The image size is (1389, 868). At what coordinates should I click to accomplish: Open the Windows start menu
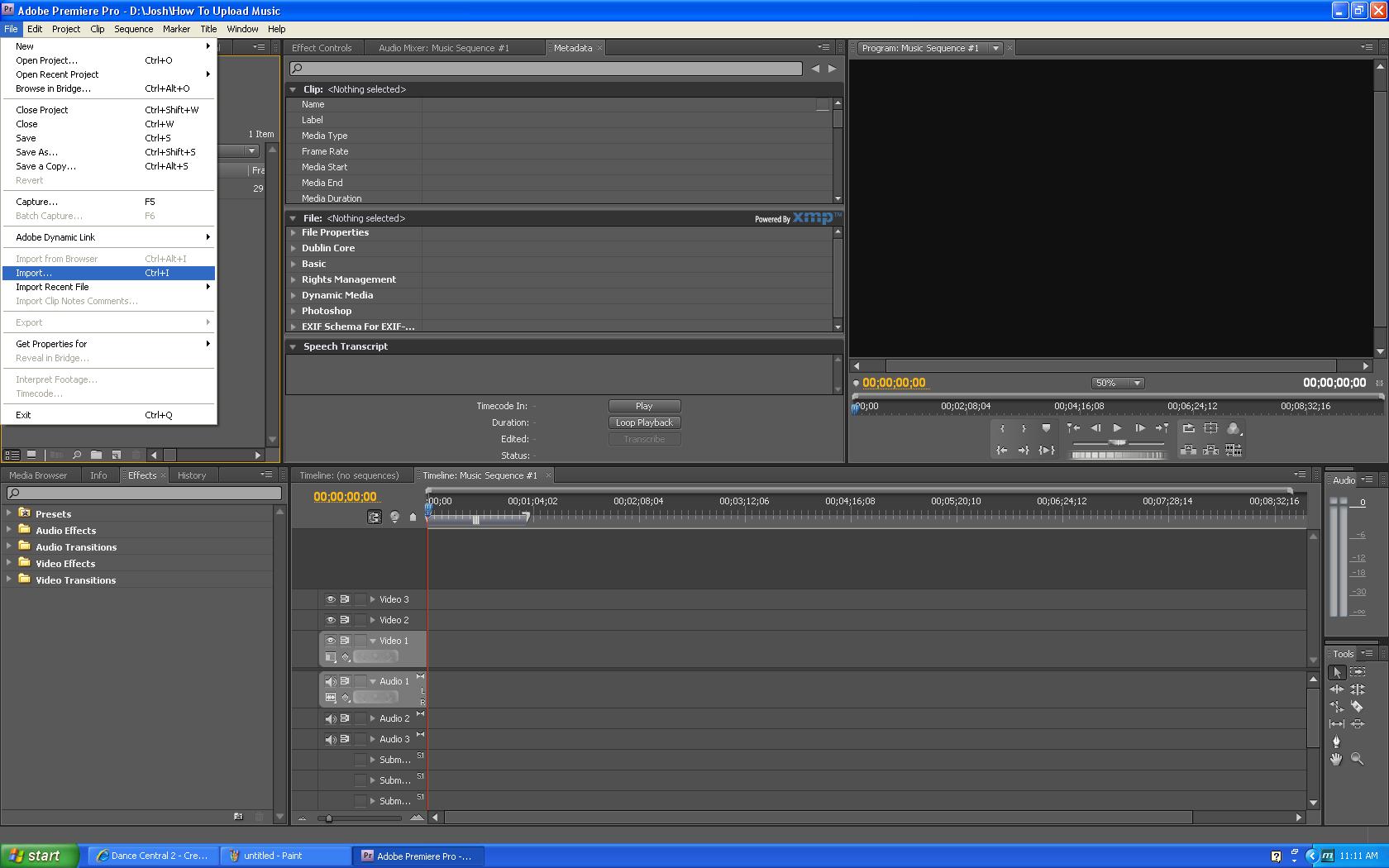(40, 856)
